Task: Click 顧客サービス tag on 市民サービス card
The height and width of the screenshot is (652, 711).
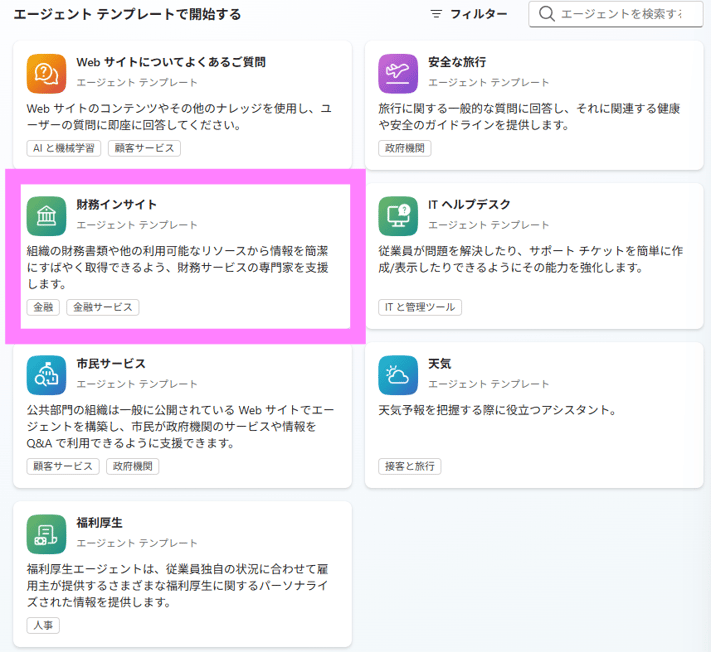Action: [63, 466]
